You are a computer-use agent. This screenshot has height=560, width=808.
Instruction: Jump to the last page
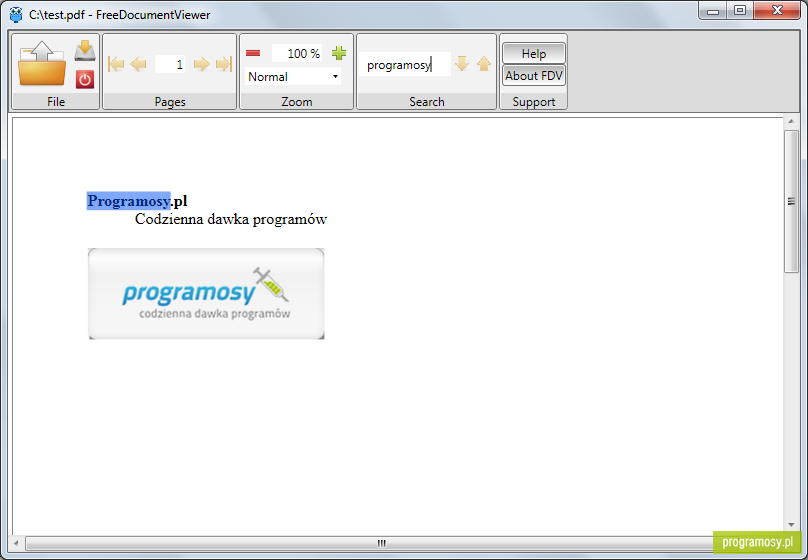click(224, 64)
